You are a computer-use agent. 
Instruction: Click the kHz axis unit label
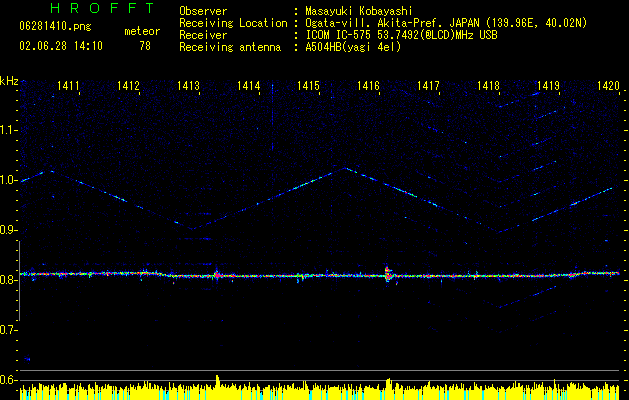[x=9, y=81]
